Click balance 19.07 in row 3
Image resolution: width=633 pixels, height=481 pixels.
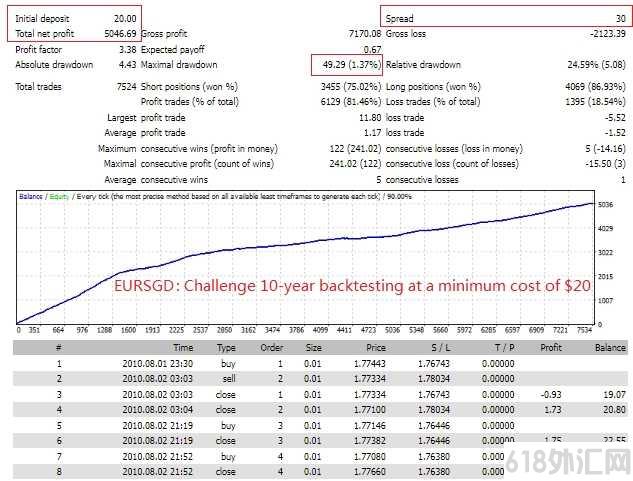[615, 395]
